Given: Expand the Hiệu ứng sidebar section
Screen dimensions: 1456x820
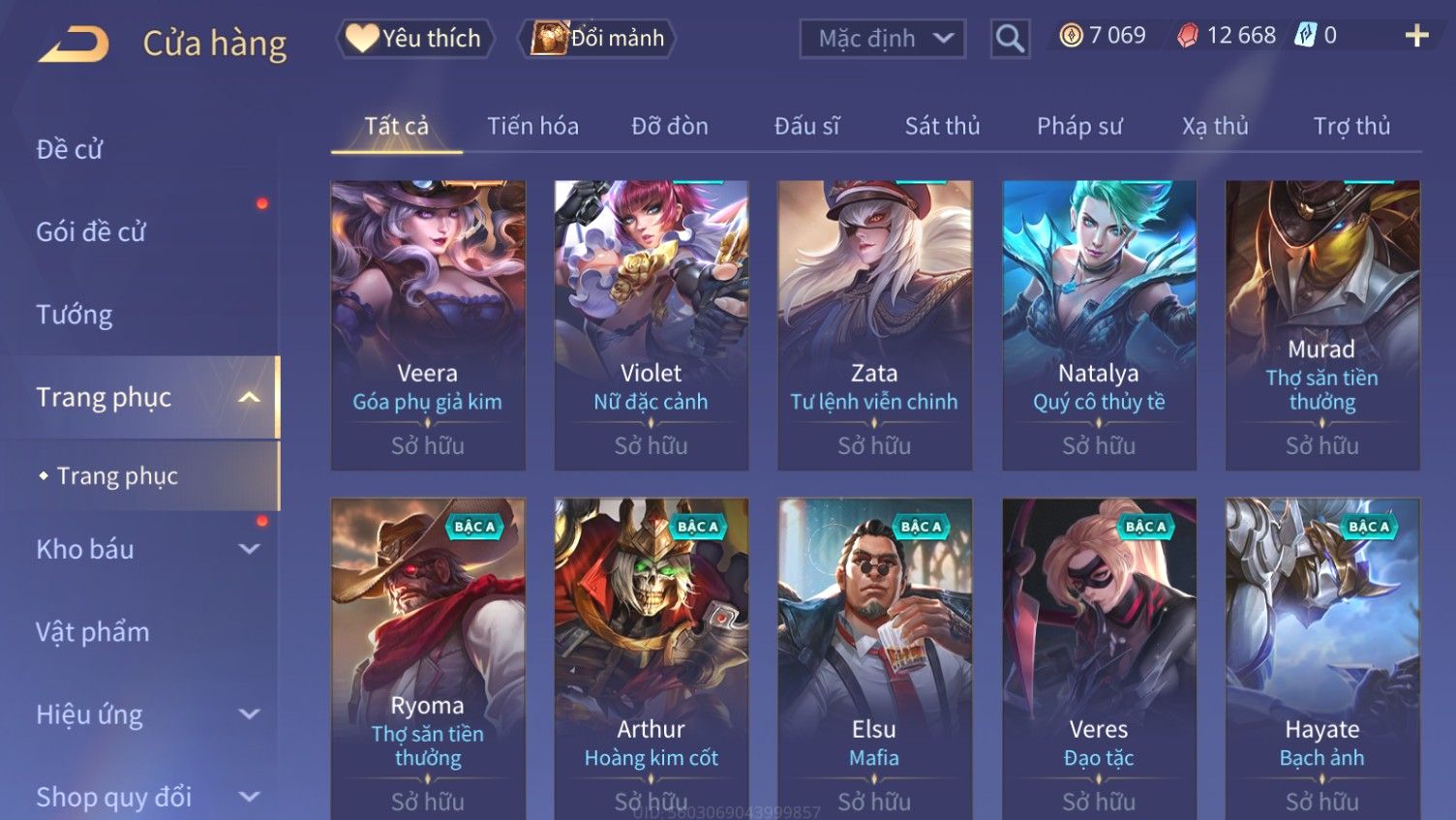Looking at the screenshot, I should coord(249,714).
